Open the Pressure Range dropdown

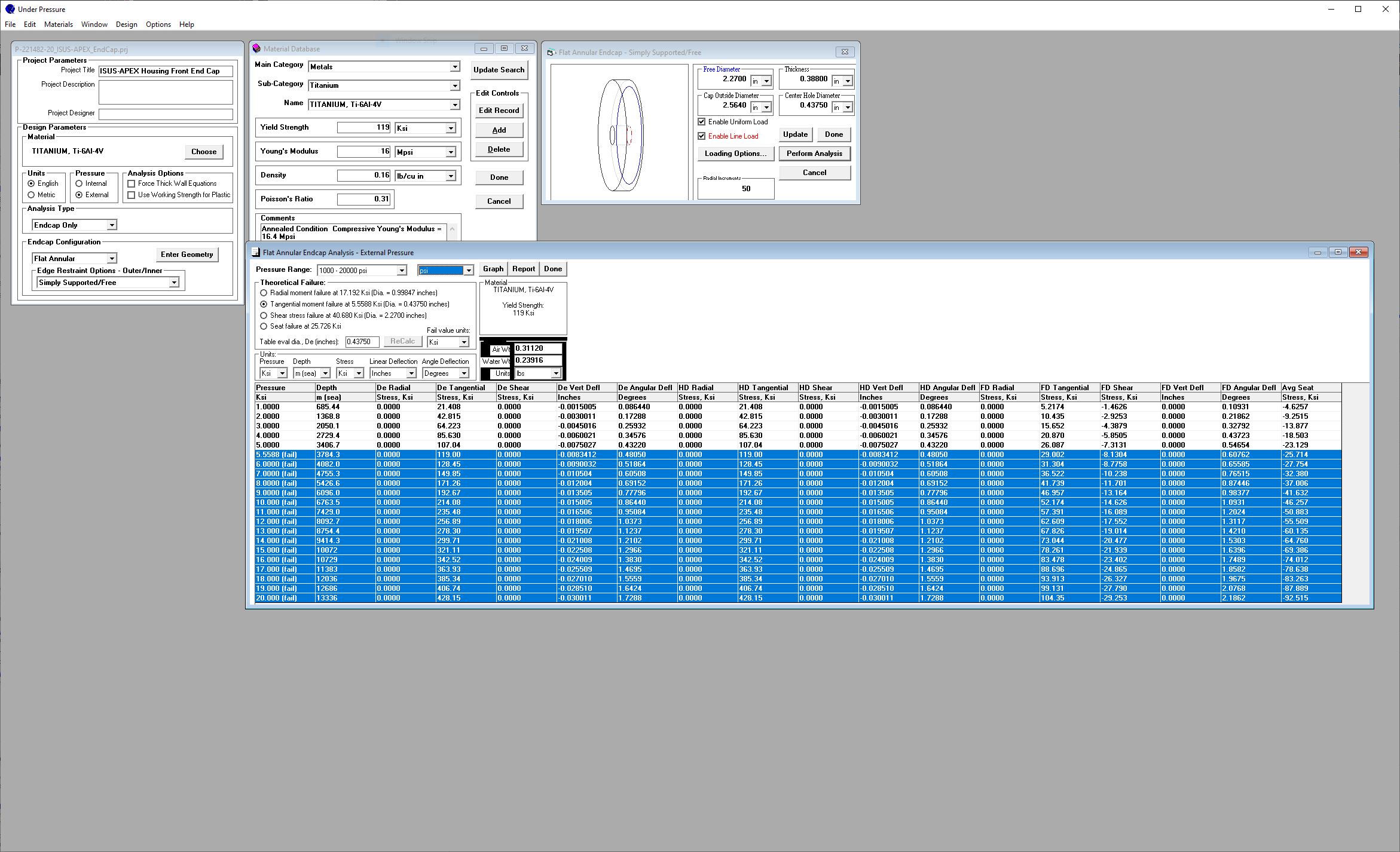402,270
